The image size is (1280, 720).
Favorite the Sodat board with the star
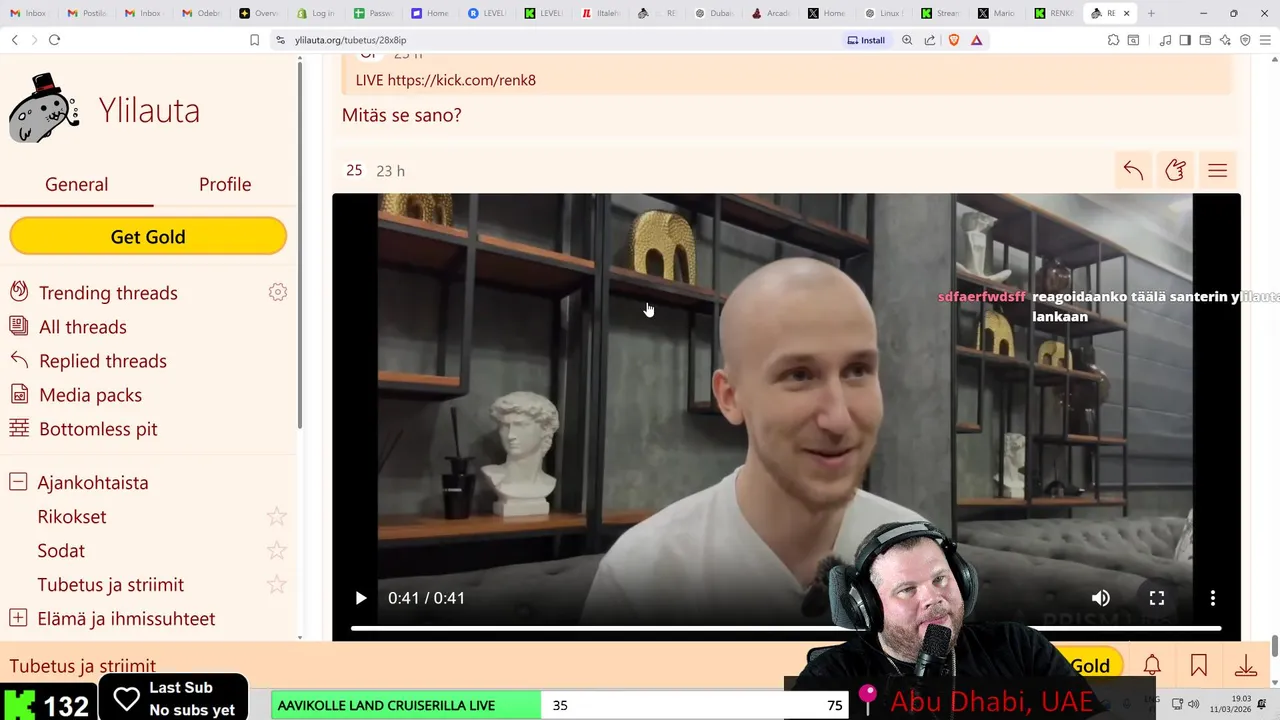click(277, 550)
